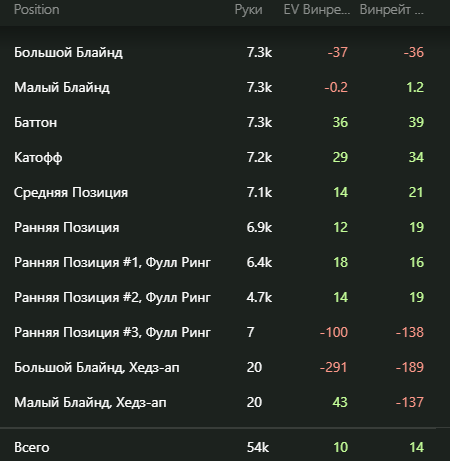Screen dimensions: 450x461
Task: Select the Большой Блайнд, Хедз-ап row
Action: 225,367
